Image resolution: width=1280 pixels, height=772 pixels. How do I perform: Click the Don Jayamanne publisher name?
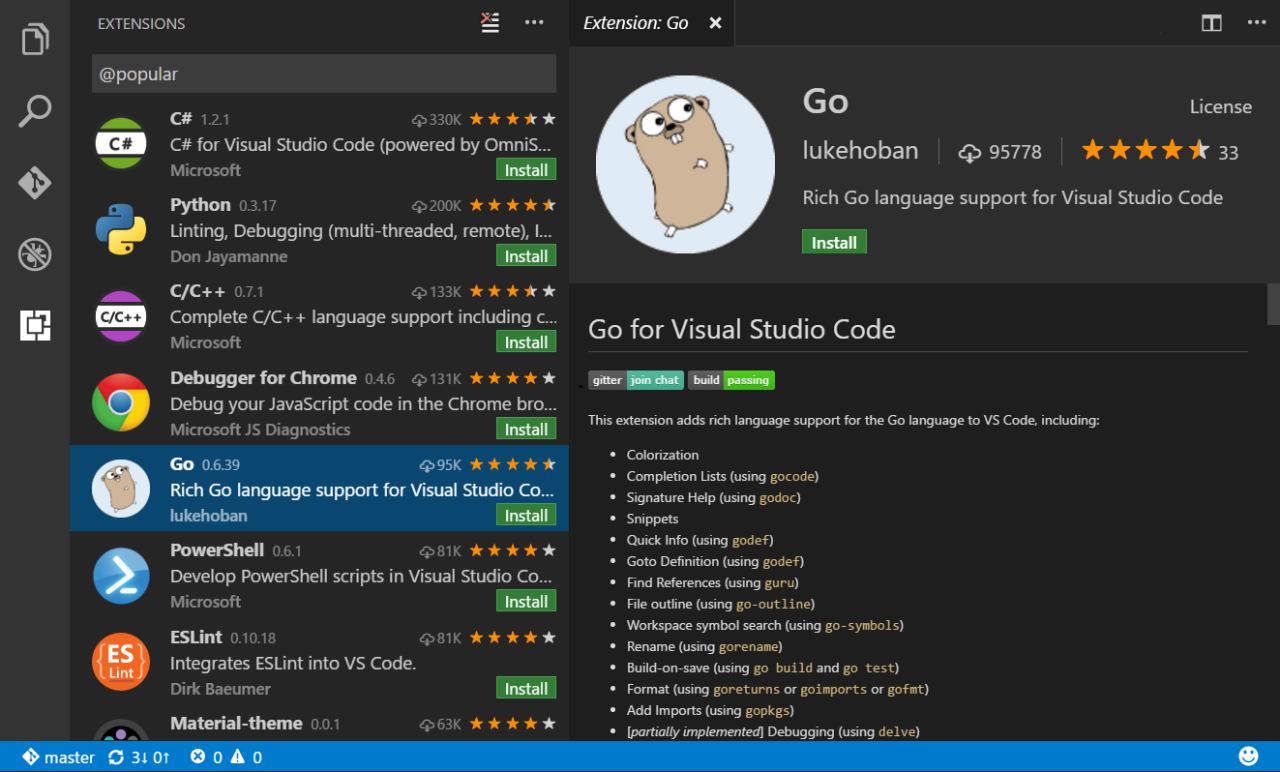229,257
